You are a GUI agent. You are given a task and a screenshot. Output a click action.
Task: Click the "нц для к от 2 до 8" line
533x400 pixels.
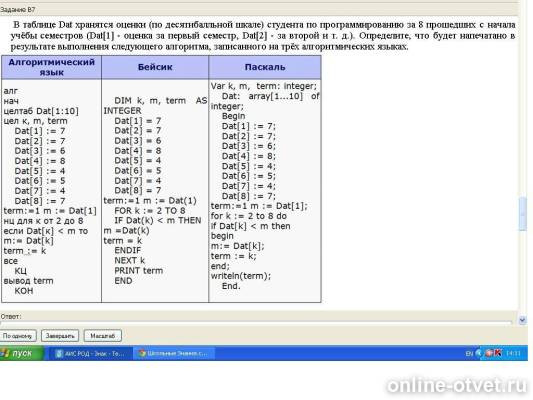(43, 221)
